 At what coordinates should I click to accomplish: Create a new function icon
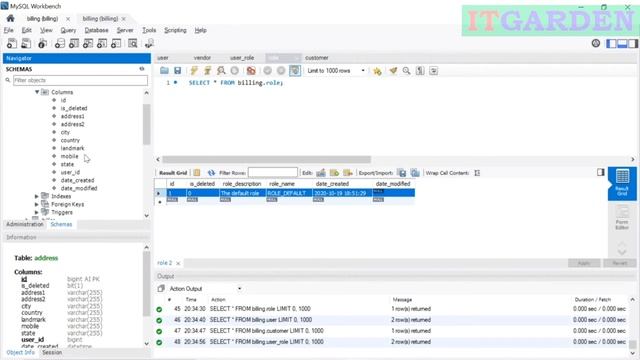[x=116, y=43]
